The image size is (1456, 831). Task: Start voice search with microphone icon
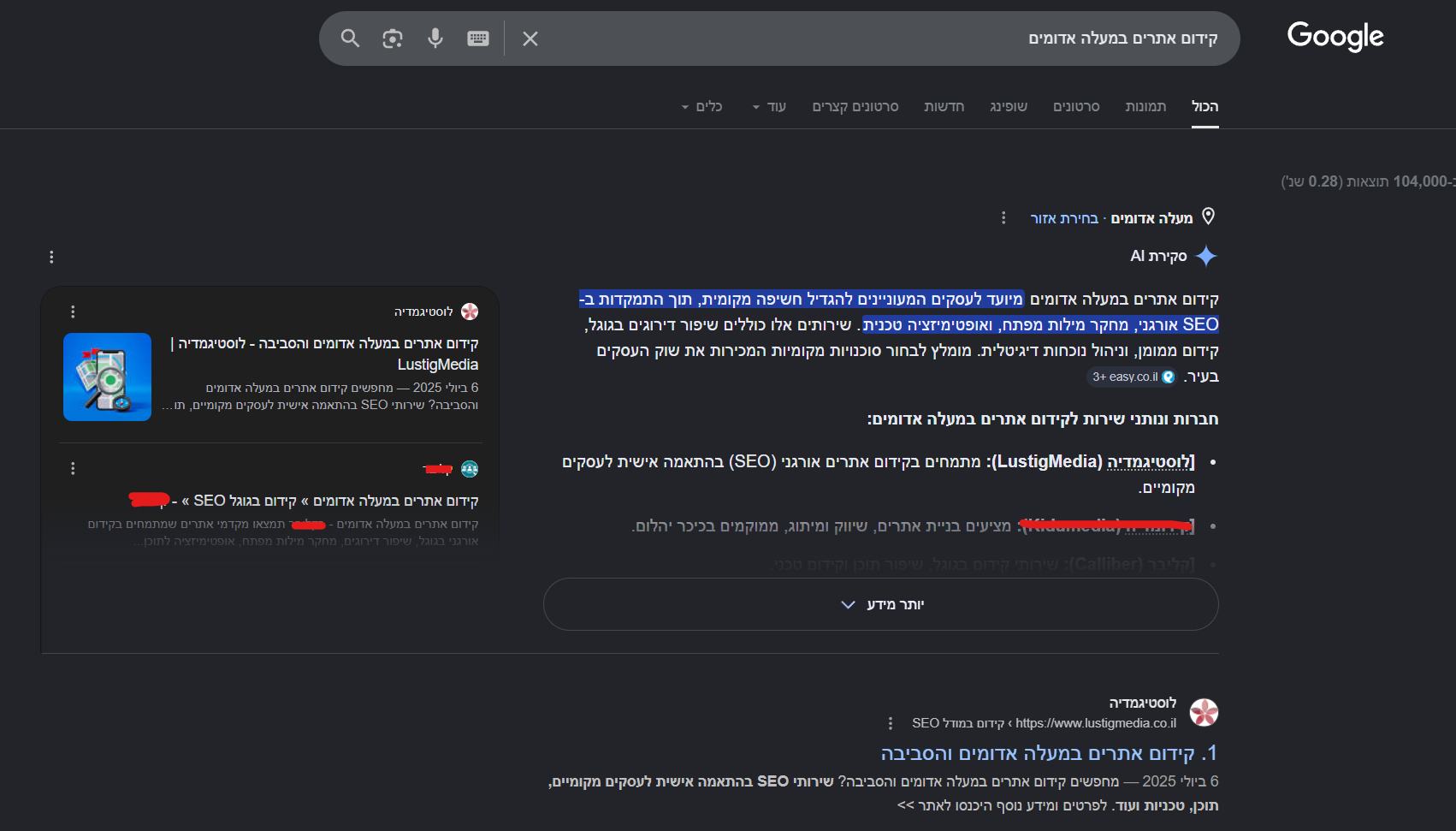(x=435, y=38)
